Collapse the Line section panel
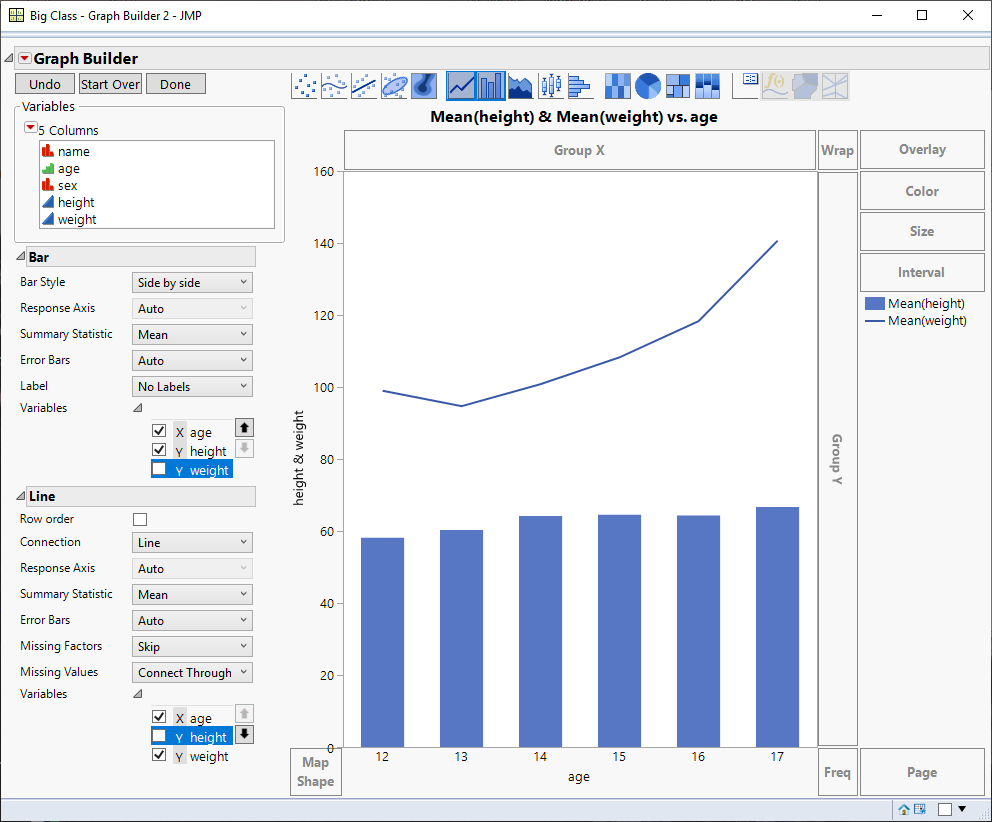 pos(22,496)
